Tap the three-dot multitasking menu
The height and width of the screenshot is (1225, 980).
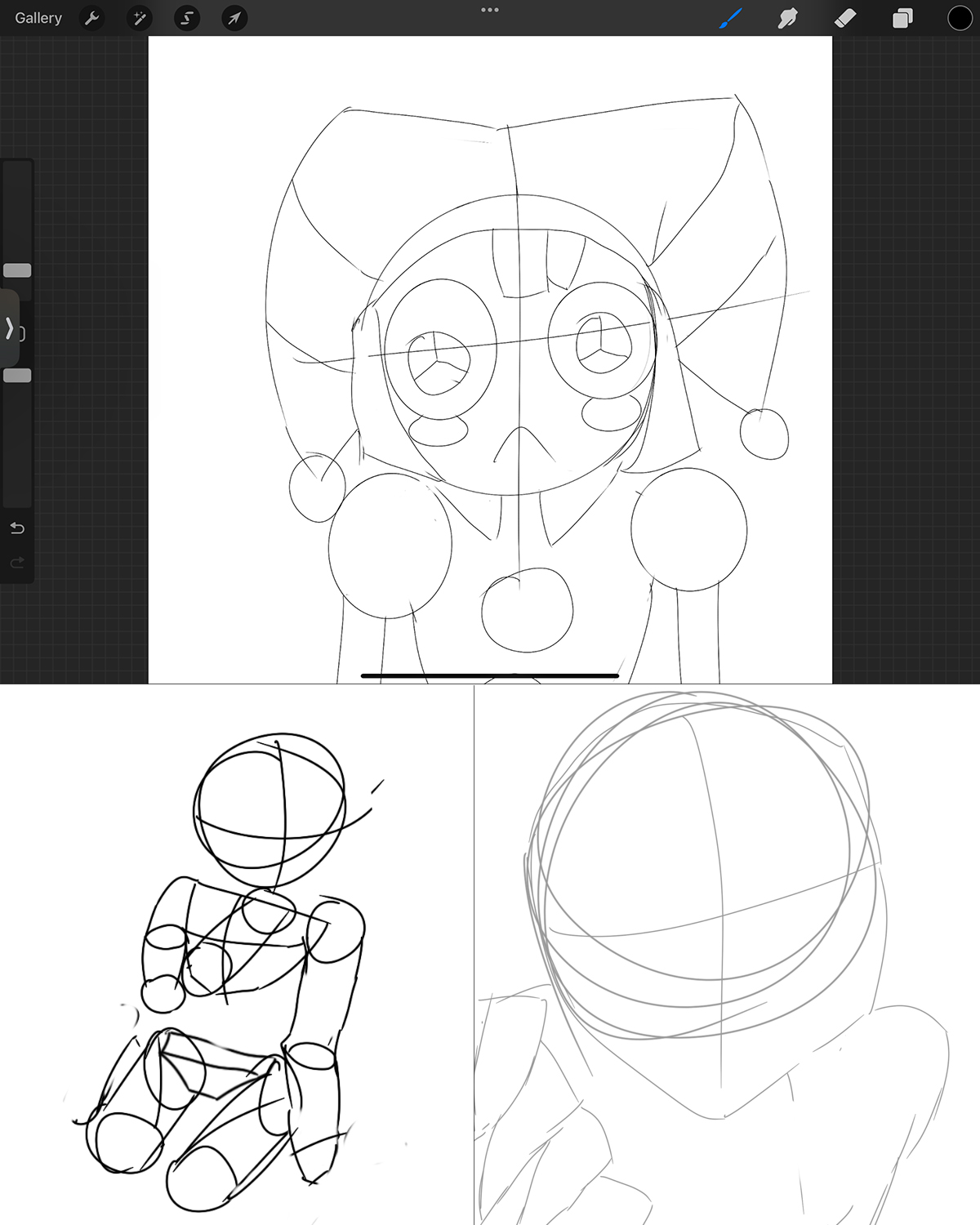[490, 10]
